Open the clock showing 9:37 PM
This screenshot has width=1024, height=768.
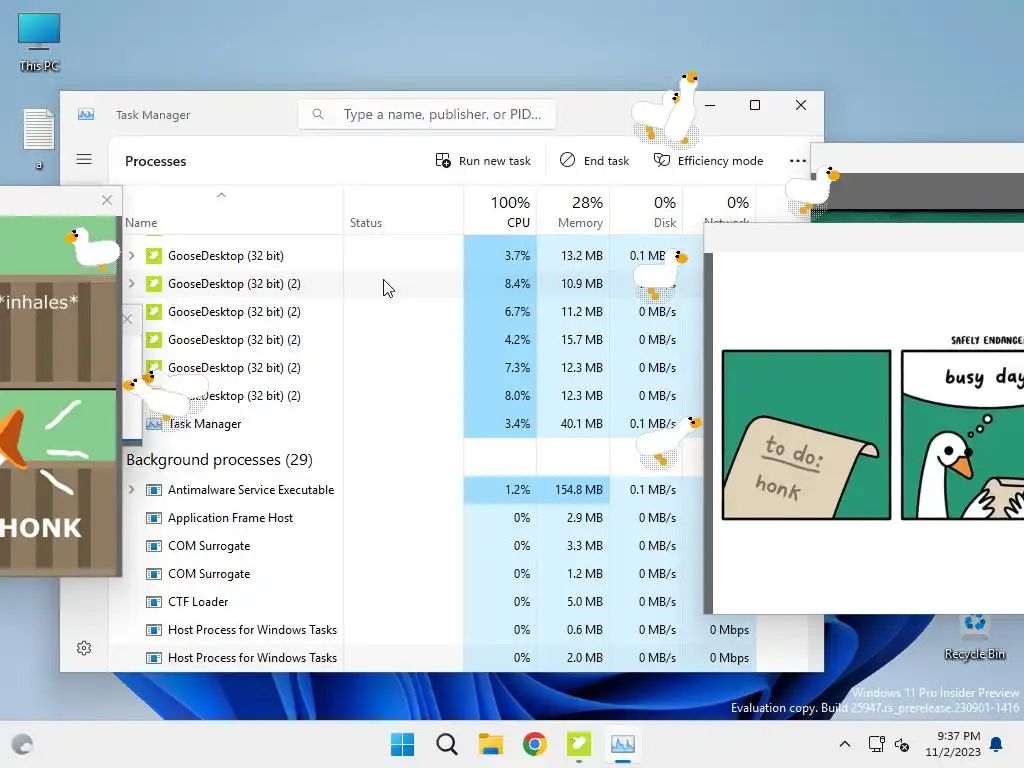pos(953,744)
